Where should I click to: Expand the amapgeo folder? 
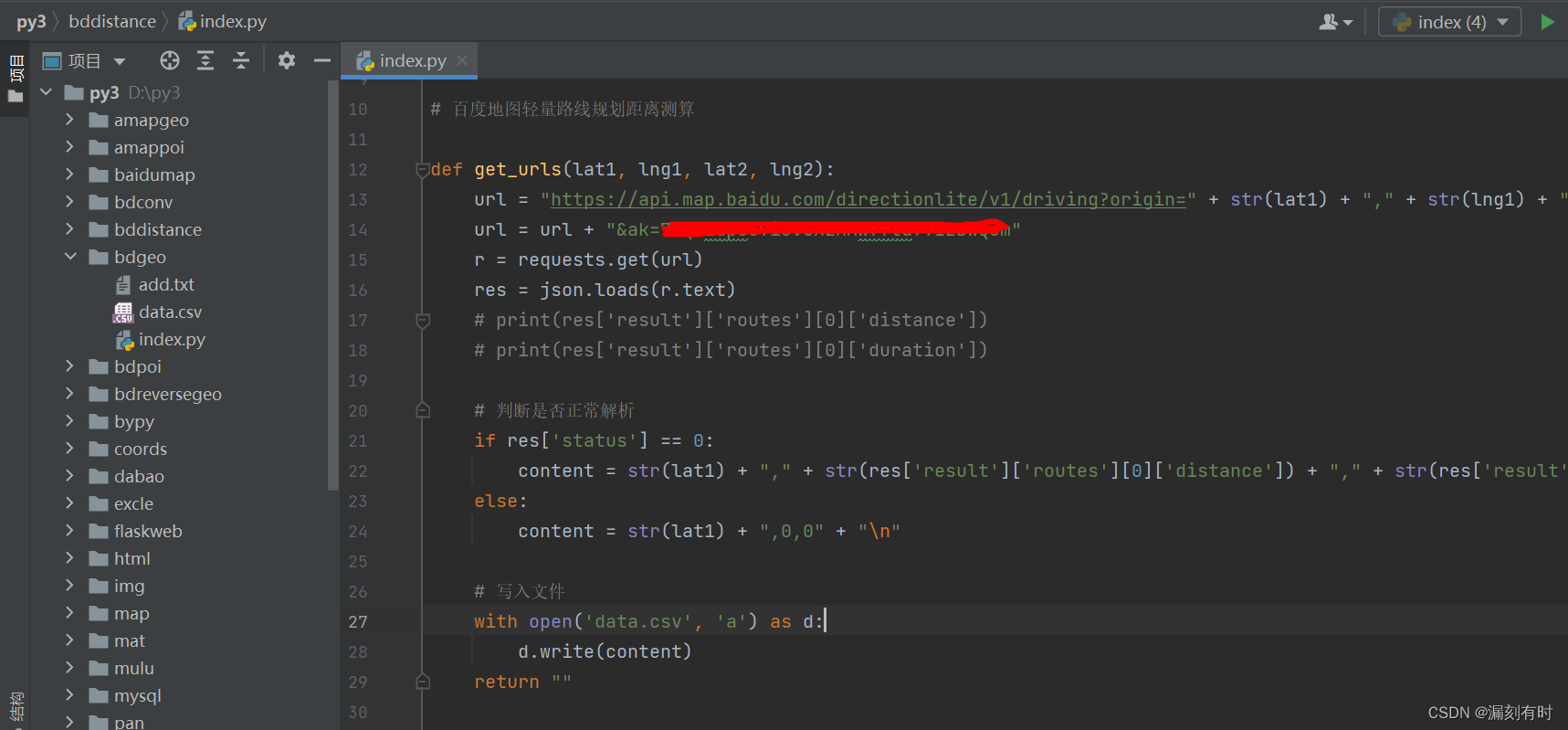[x=70, y=120]
